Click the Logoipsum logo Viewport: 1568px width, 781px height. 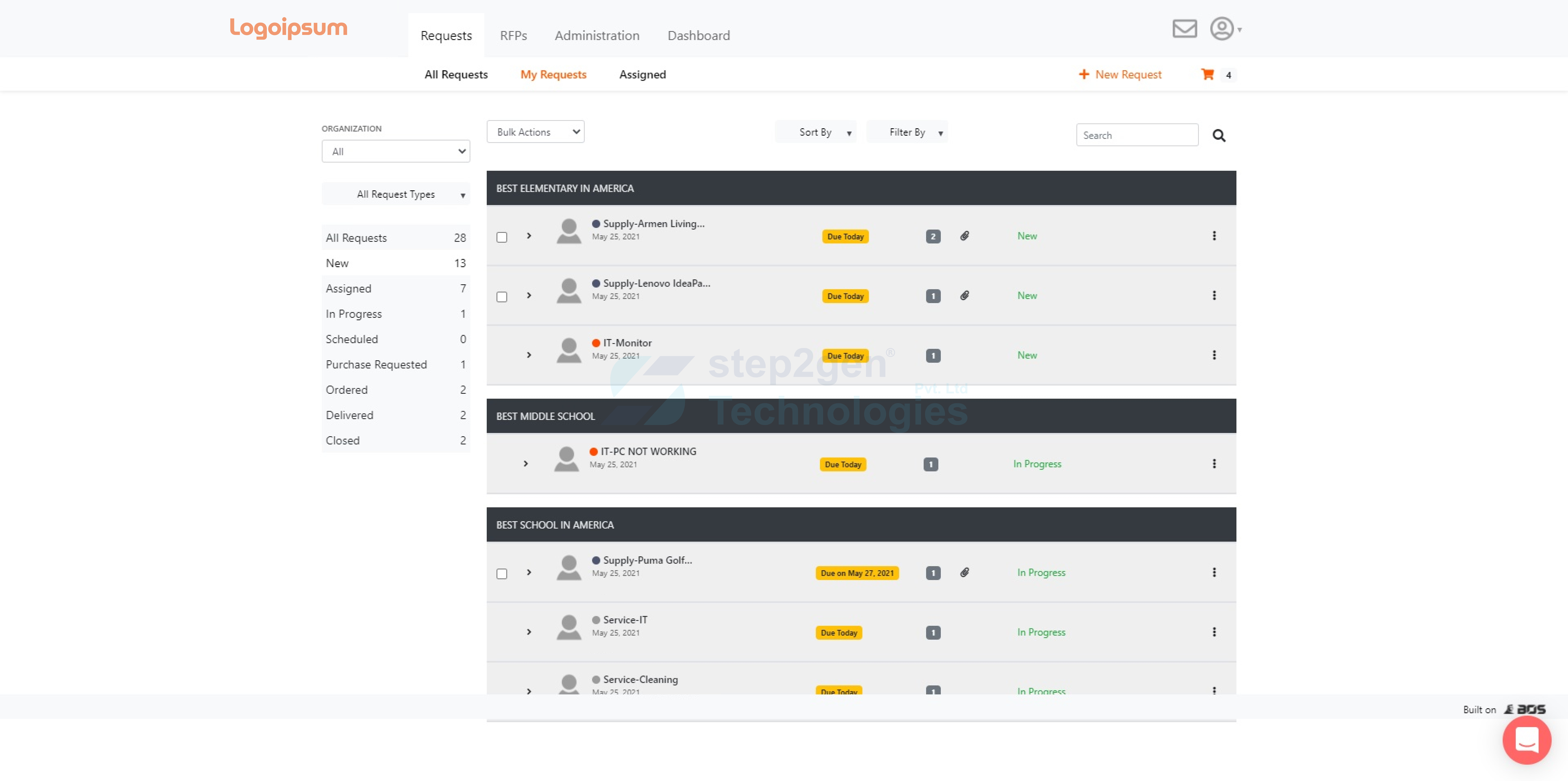[x=288, y=28]
